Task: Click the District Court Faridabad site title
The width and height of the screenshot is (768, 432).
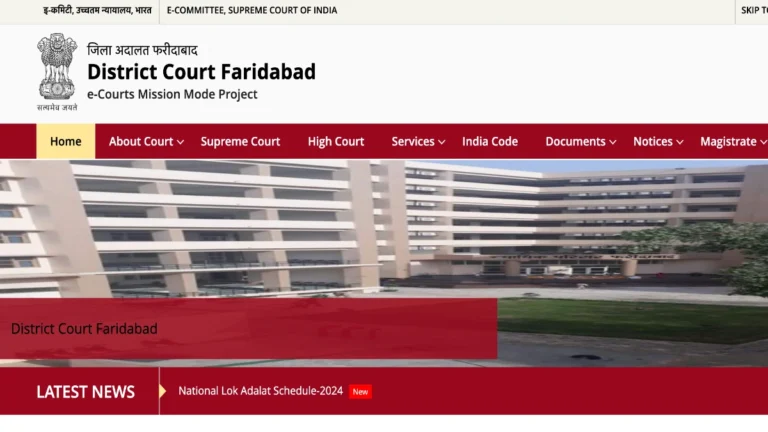Action: [201, 72]
